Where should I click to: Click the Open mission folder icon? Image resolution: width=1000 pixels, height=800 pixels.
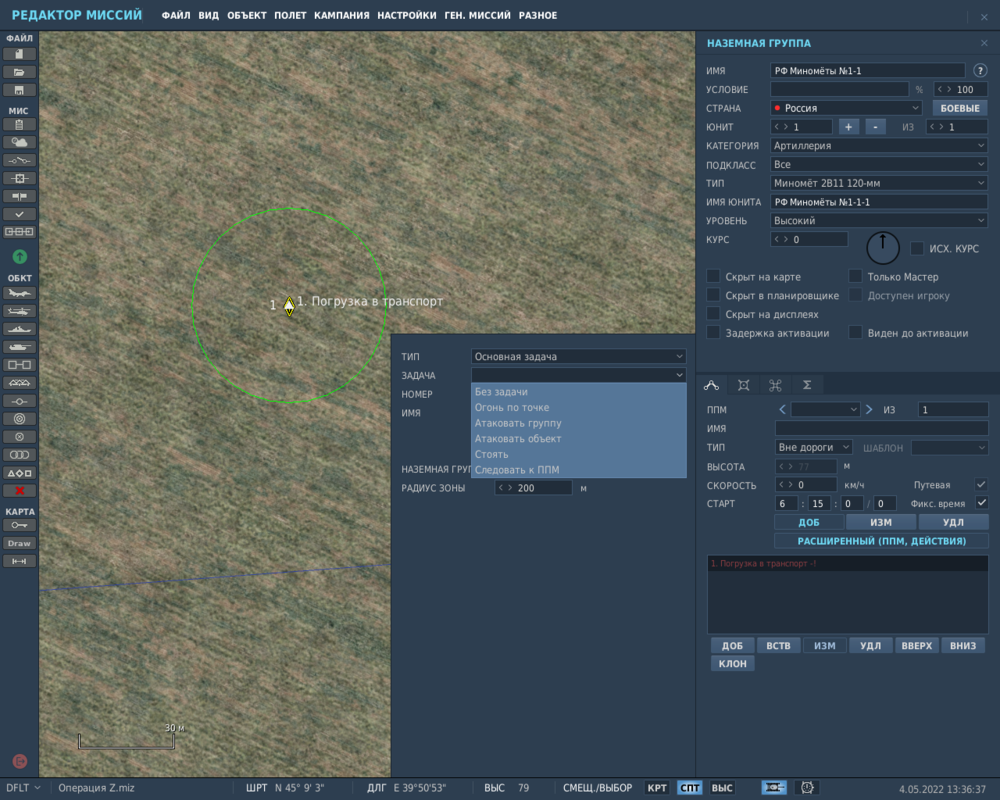click(x=21, y=71)
